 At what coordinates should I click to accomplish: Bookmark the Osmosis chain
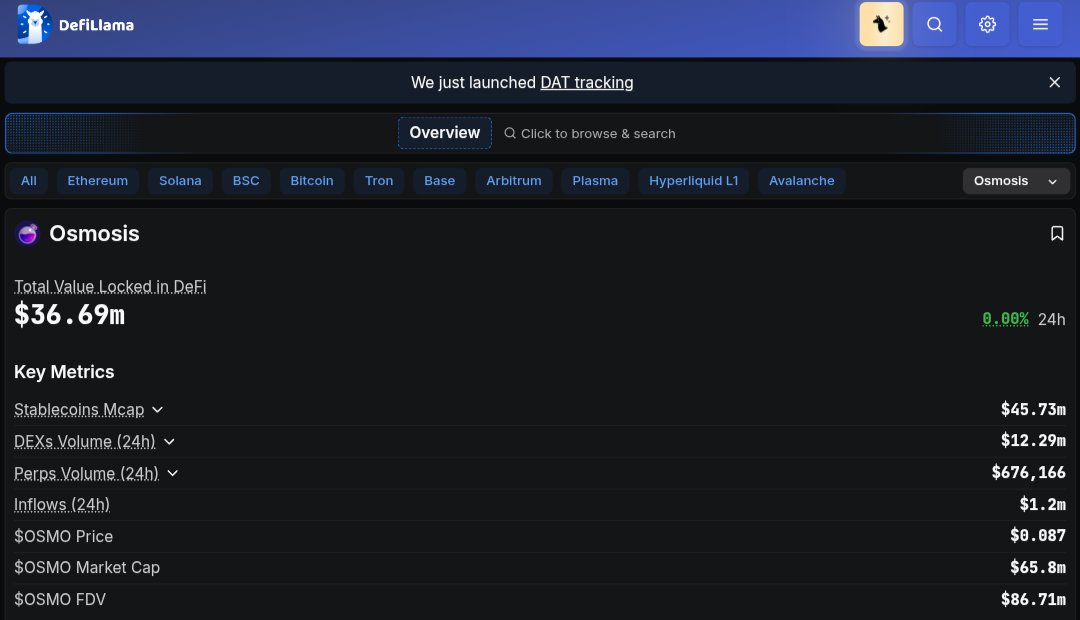click(x=1057, y=234)
